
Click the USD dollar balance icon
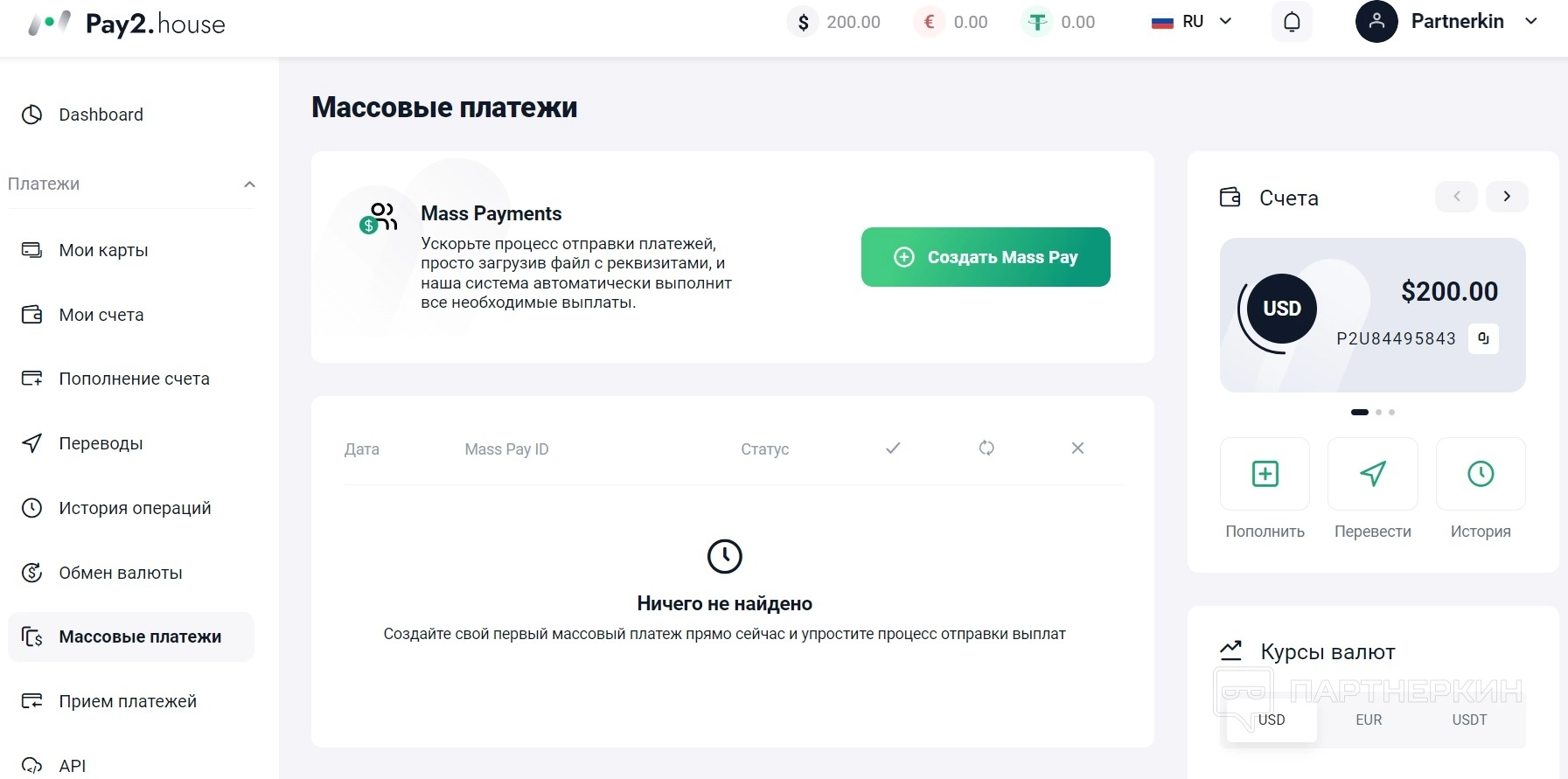[803, 22]
